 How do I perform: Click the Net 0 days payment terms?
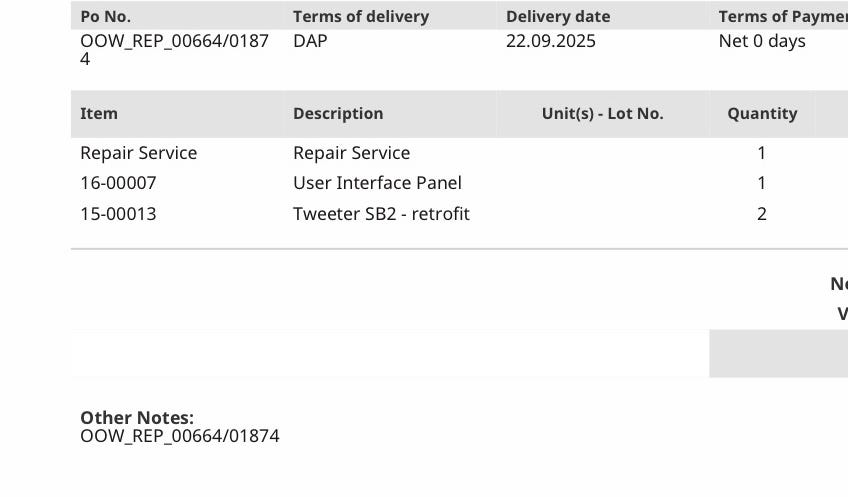click(x=762, y=41)
